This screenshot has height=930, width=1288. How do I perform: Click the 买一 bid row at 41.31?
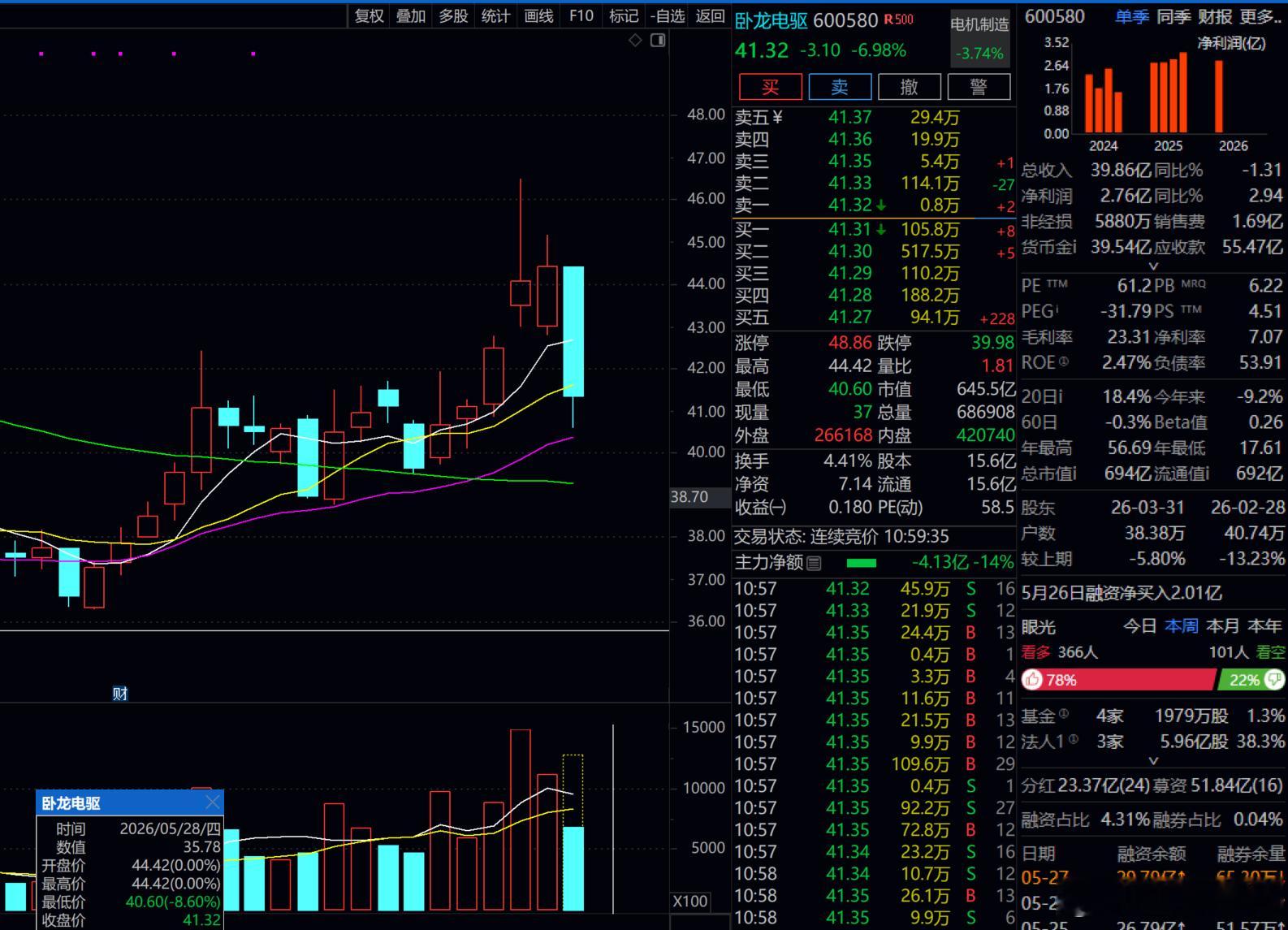tap(874, 230)
